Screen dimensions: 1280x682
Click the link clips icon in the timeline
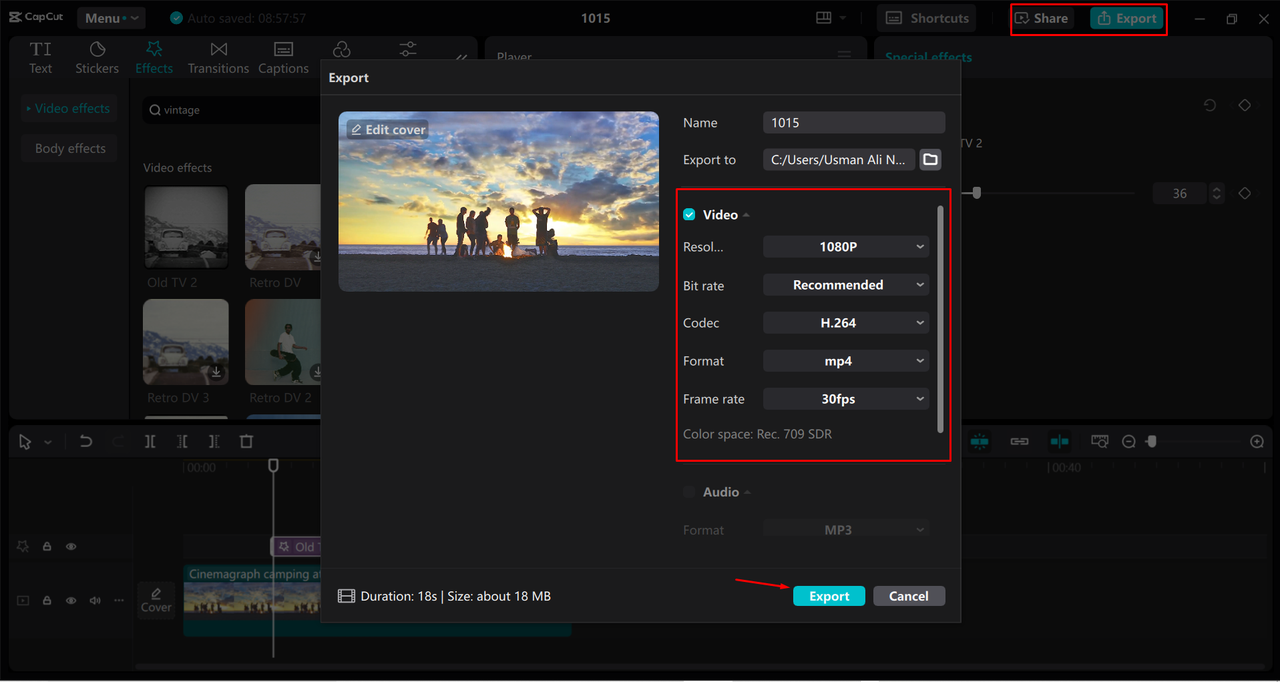tap(1019, 441)
